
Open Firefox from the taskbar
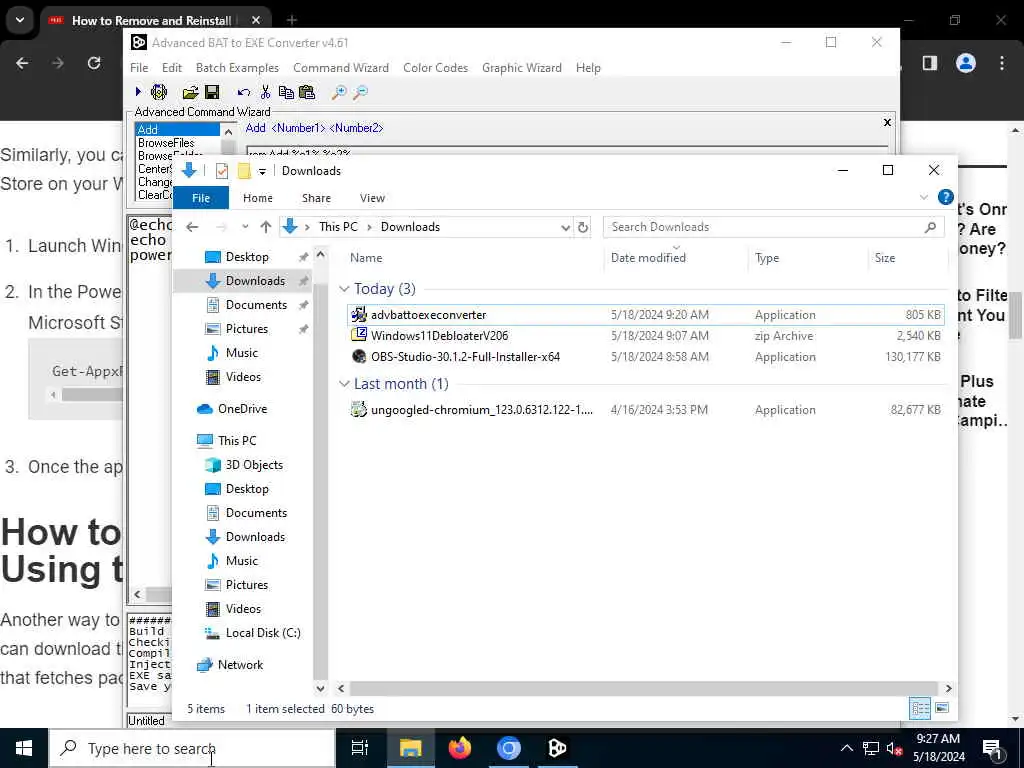coord(460,748)
